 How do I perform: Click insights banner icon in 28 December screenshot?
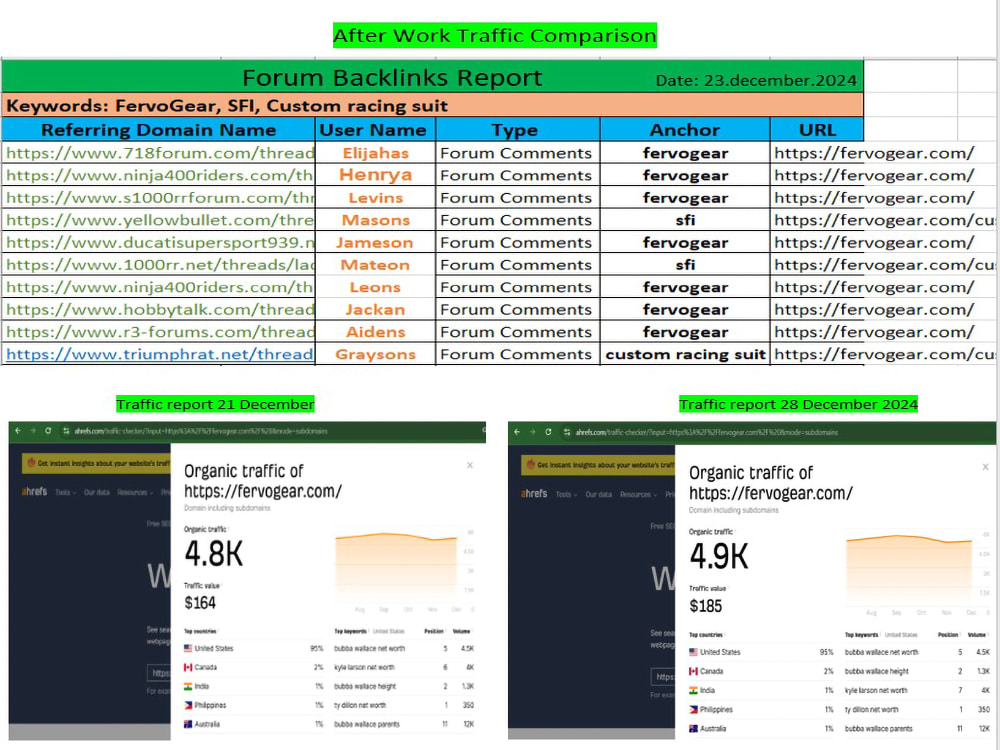531,465
